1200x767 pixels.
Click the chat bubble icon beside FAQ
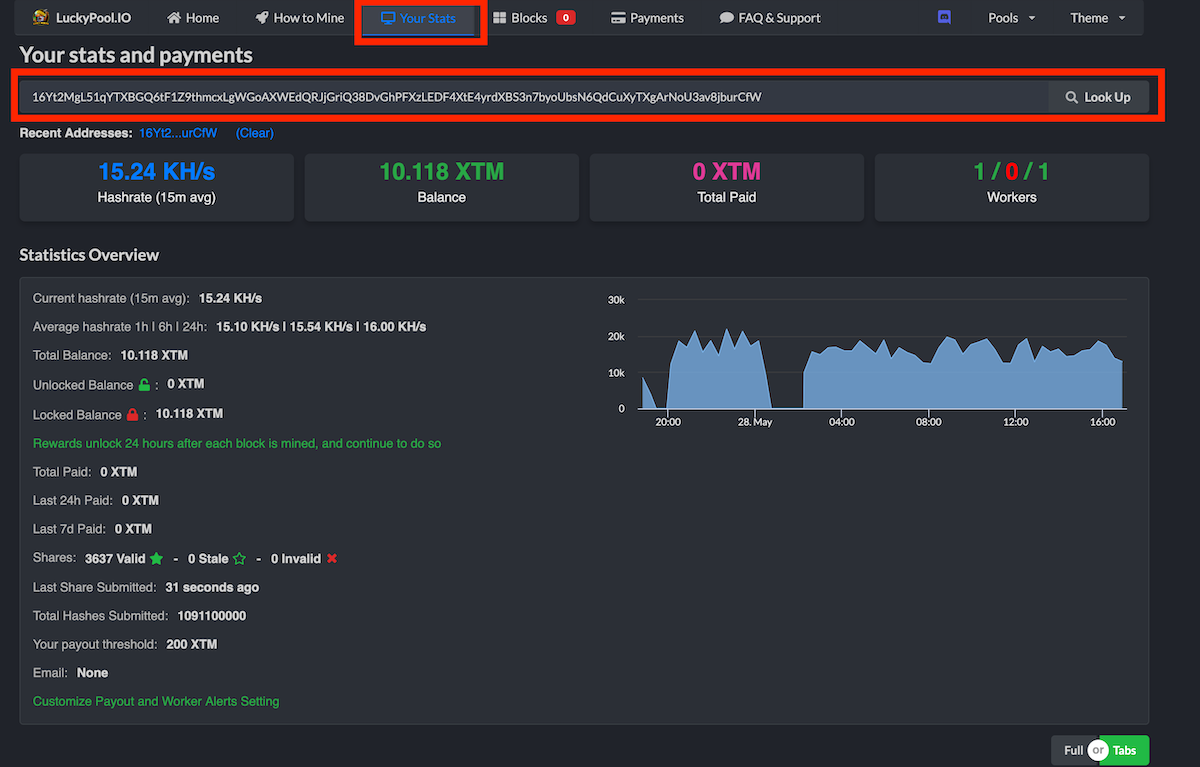(727, 18)
